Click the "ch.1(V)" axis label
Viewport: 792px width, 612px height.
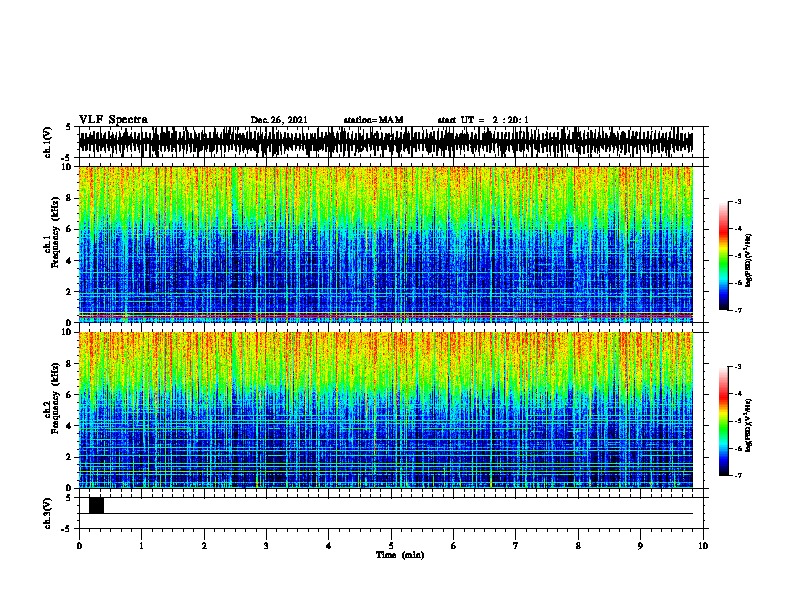[x=48, y=142]
